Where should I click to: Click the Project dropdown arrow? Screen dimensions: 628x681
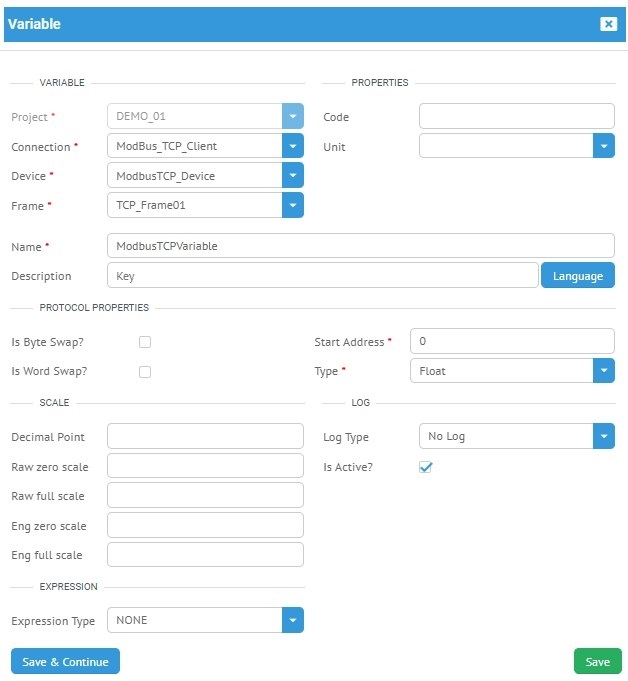coord(292,116)
